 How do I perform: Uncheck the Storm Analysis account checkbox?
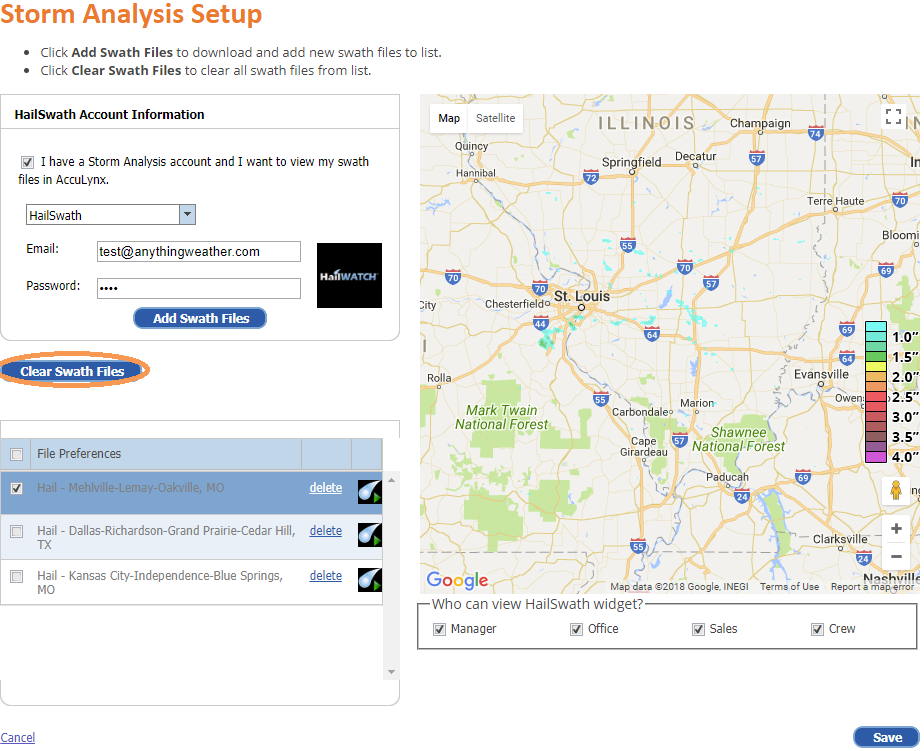click(27, 162)
